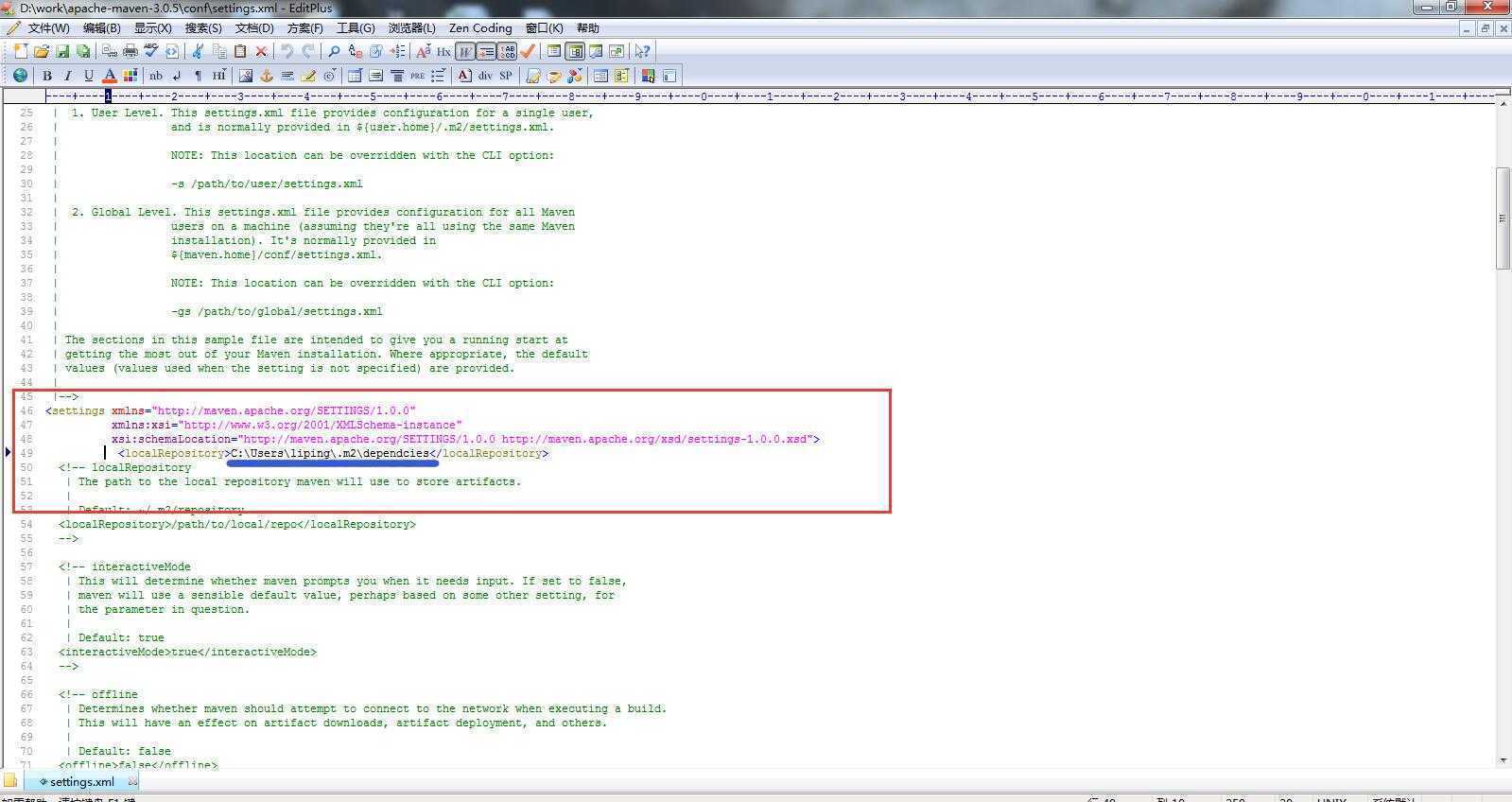This screenshot has width=1512, height=802.
Task: Insert image tag with picture icon
Action: point(246,76)
